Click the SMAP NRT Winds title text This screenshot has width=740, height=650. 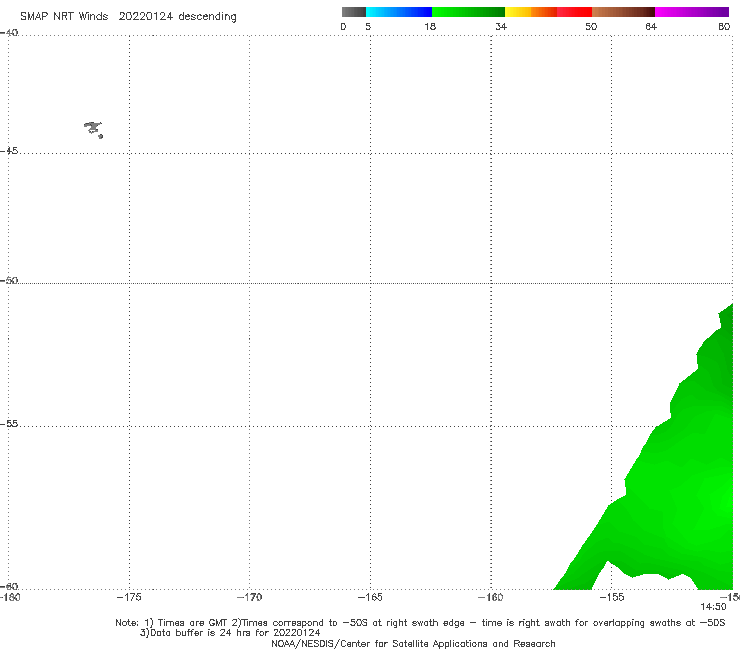click(64, 16)
